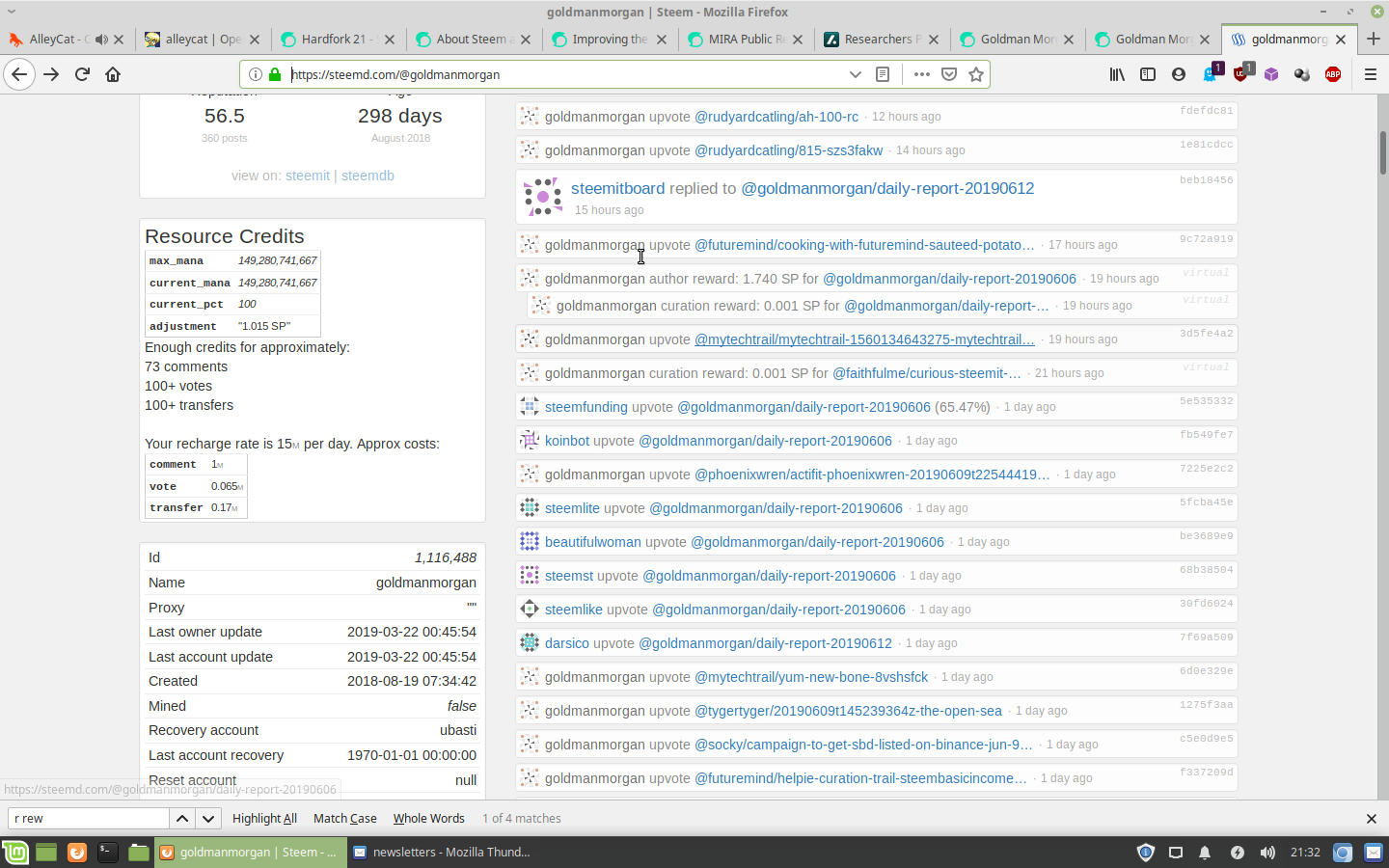Viewport: 1389px width, 868px height.
Task: Open the steemitboard account link
Action: tap(617, 188)
